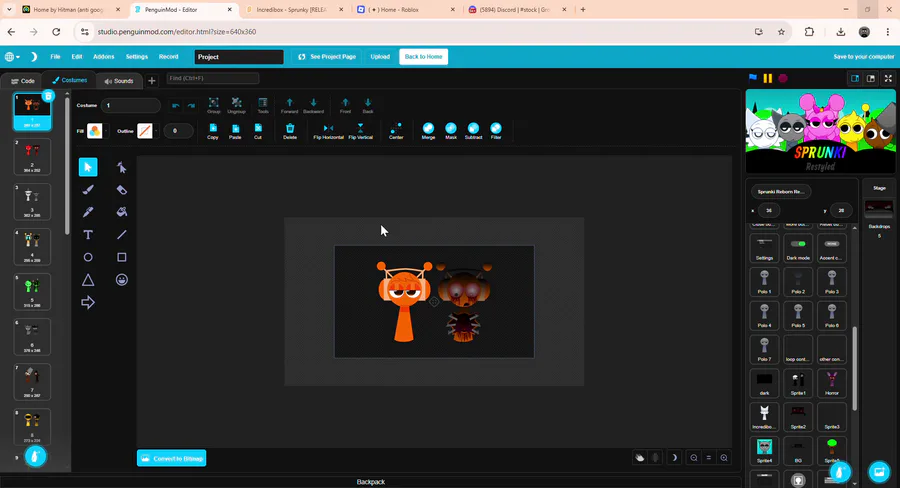This screenshot has height=488, width=900.
Task: Select the Circle tool
Action: pyautogui.click(x=88, y=257)
